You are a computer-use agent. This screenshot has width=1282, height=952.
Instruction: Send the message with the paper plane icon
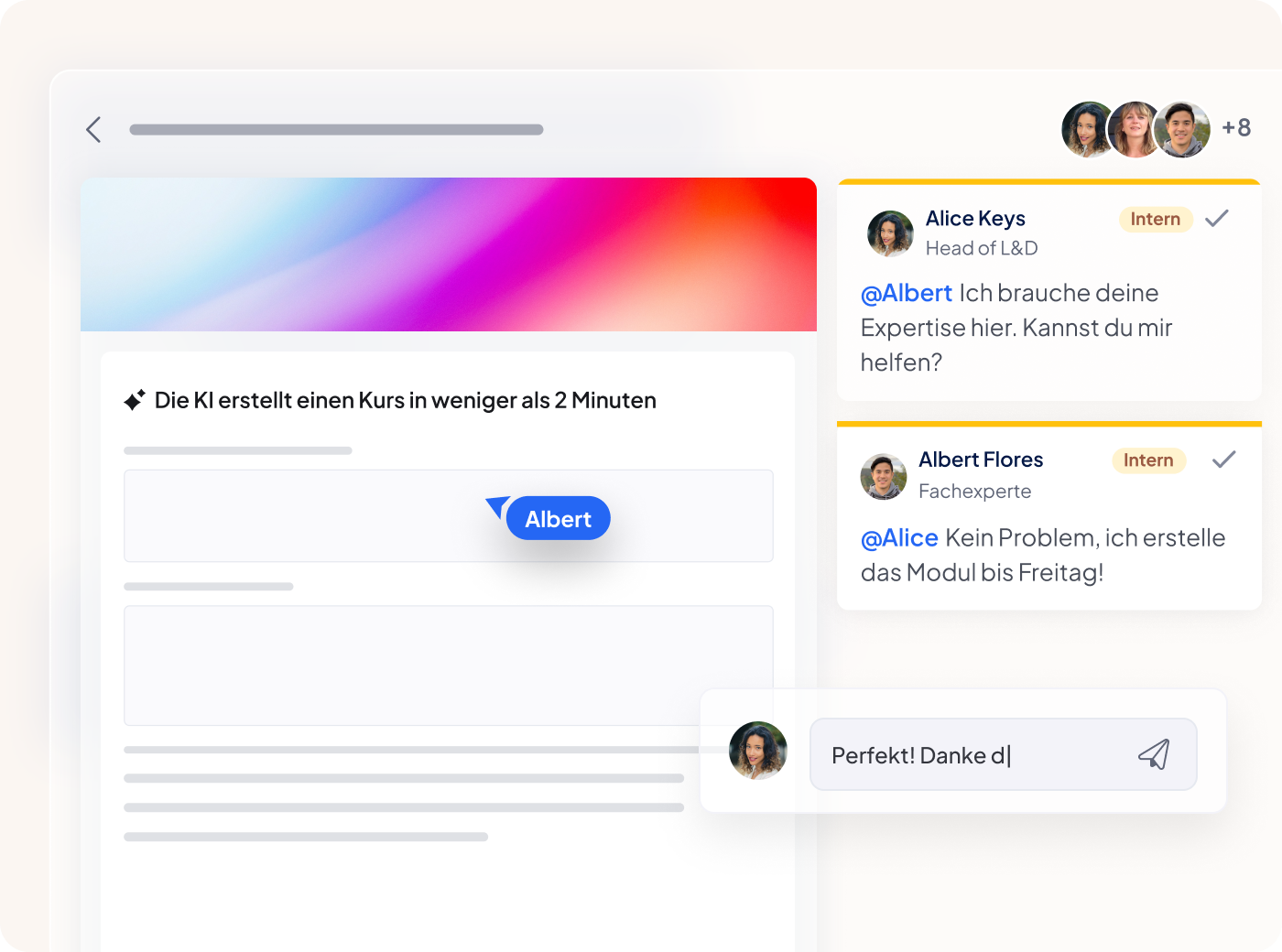pyautogui.click(x=1154, y=754)
